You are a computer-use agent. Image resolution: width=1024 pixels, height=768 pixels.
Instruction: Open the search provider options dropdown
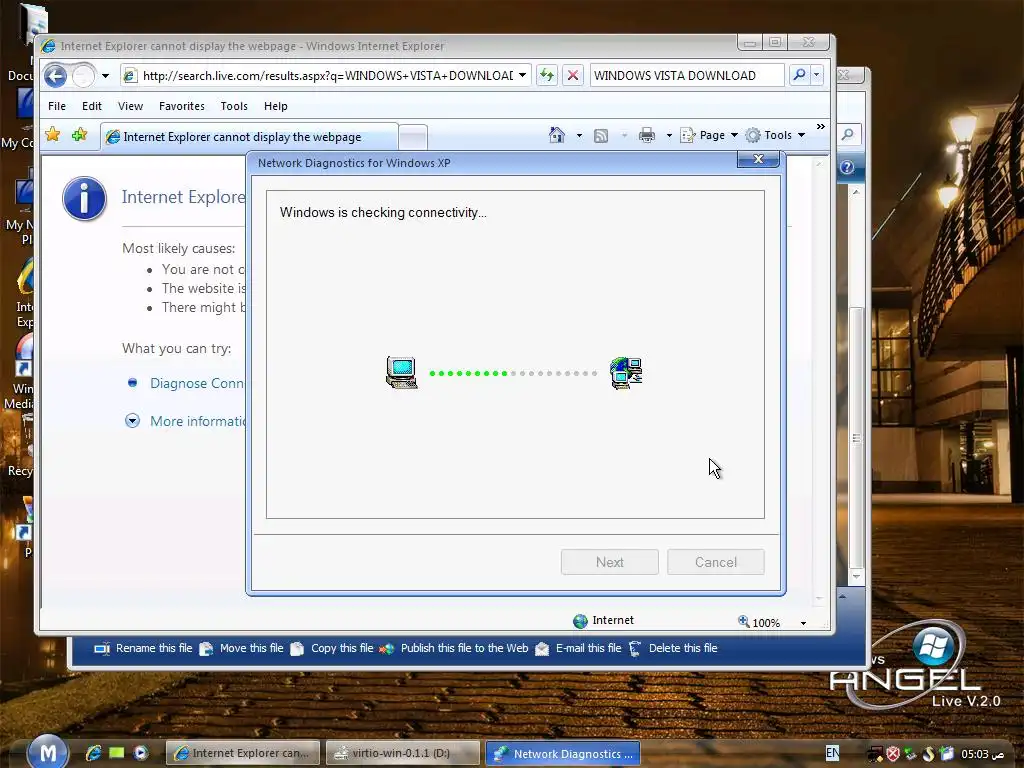816,75
